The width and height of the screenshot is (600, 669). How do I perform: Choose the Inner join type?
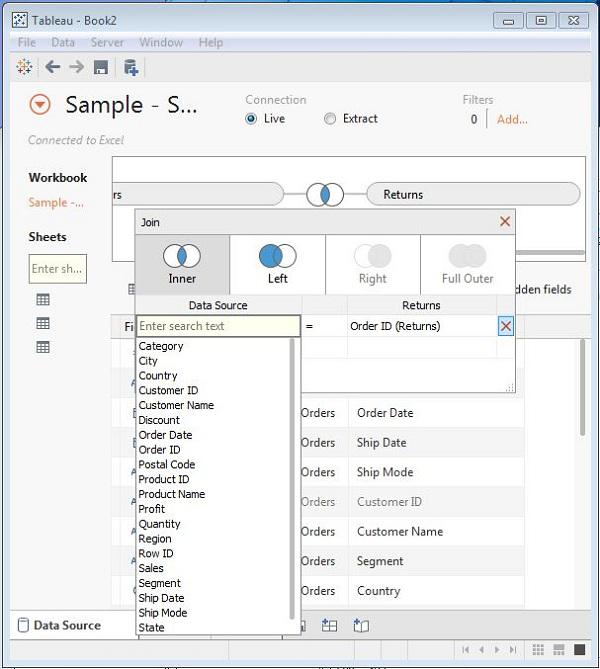tap(182, 265)
